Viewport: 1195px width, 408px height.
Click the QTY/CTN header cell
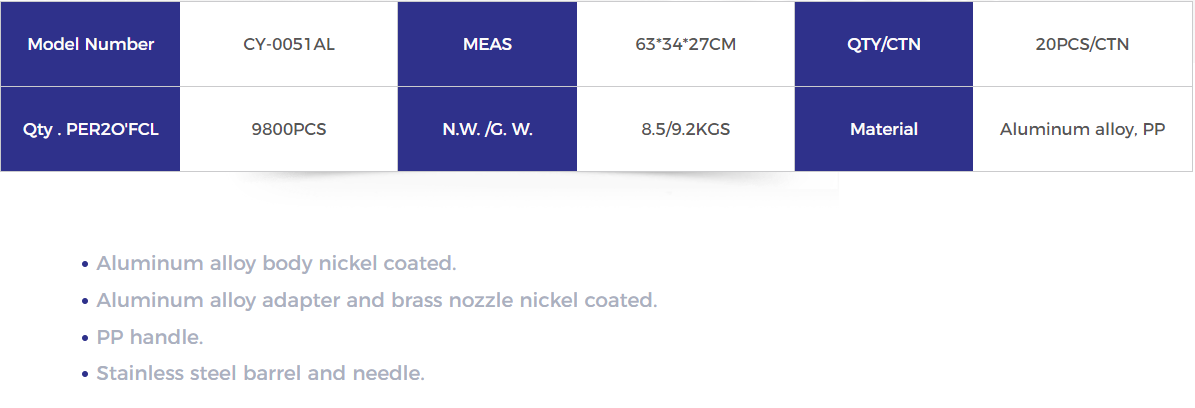884,44
